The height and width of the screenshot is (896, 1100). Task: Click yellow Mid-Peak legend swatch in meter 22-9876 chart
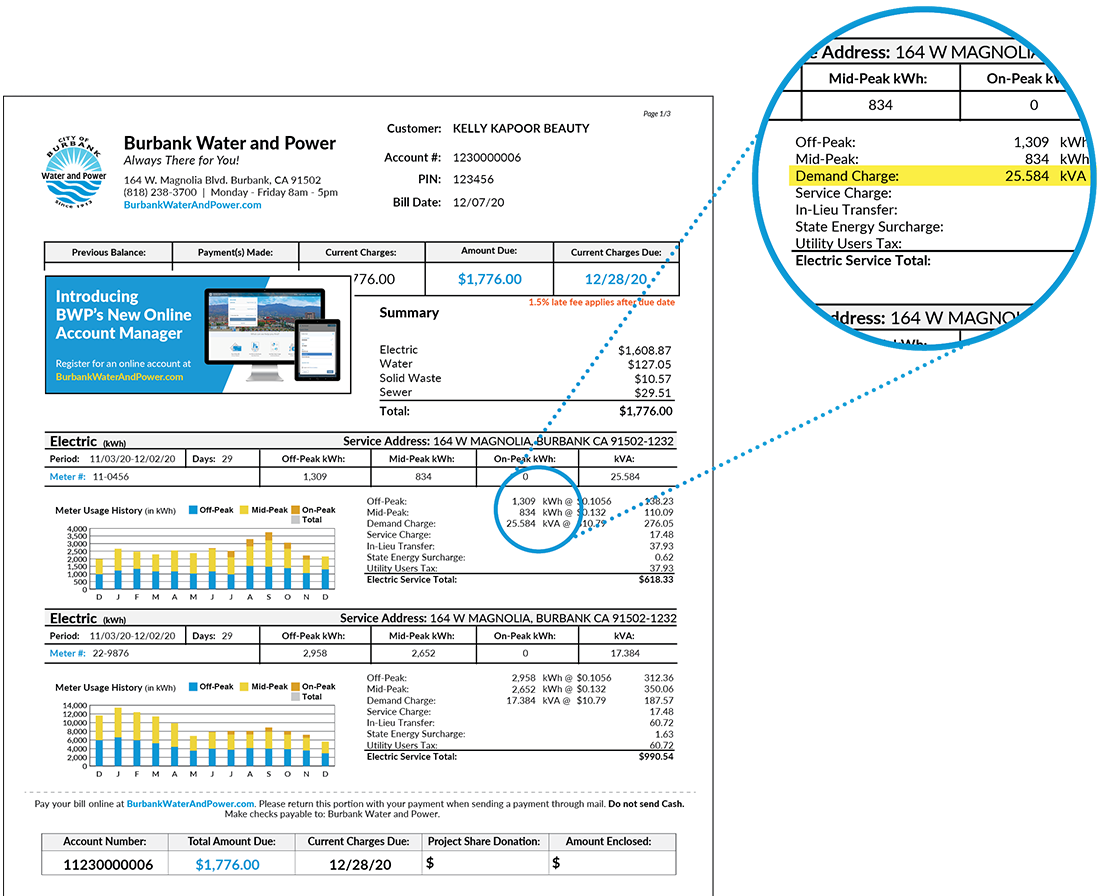(x=244, y=687)
